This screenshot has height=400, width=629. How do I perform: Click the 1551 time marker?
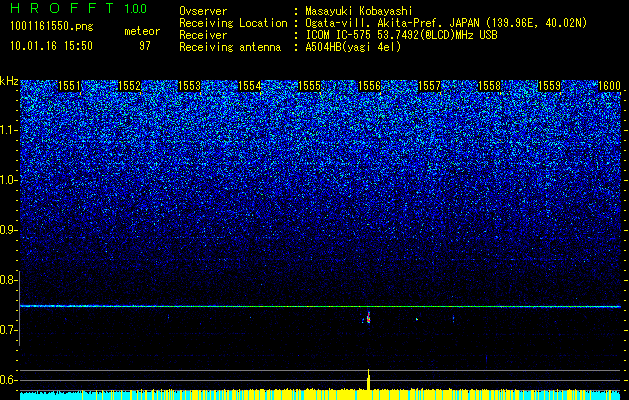coord(69,86)
